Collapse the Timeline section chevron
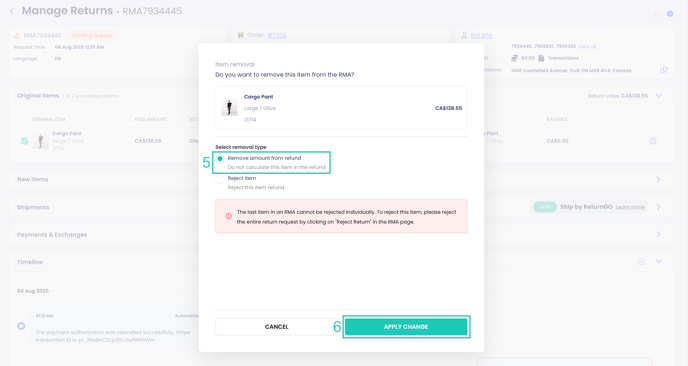Image resolution: width=688 pixels, height=366 pixels. pyautogui.click(x=659, y=262)
